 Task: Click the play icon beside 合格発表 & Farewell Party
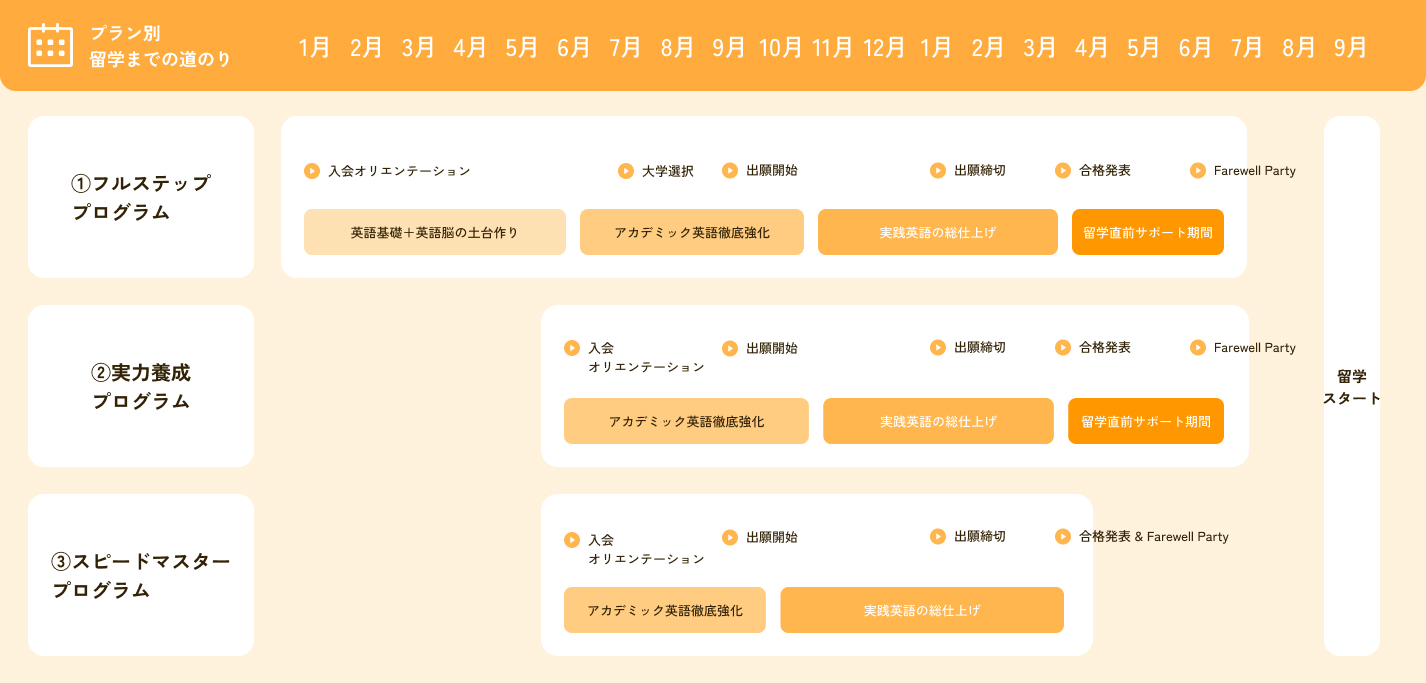click(1063, 537)
